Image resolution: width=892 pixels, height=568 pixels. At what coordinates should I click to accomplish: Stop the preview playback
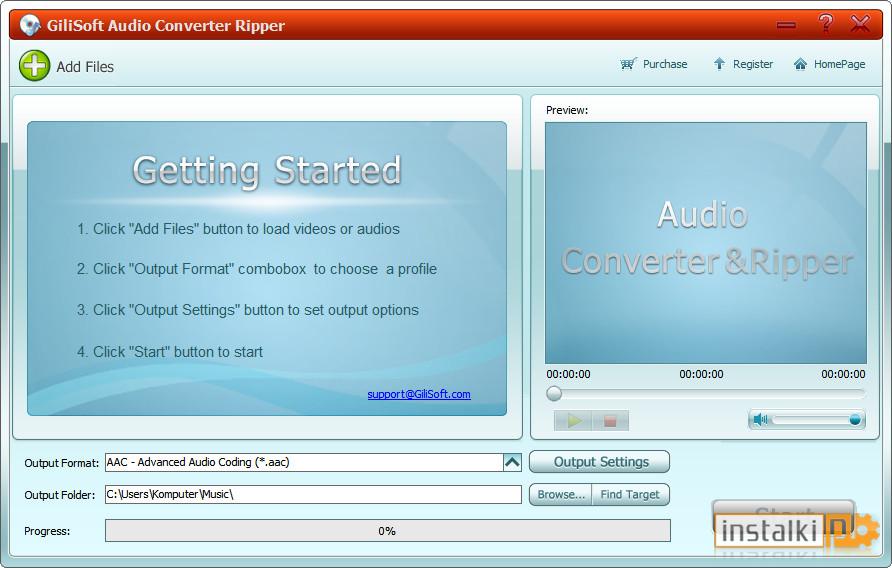pyautogui.click(x=610, y=421)
